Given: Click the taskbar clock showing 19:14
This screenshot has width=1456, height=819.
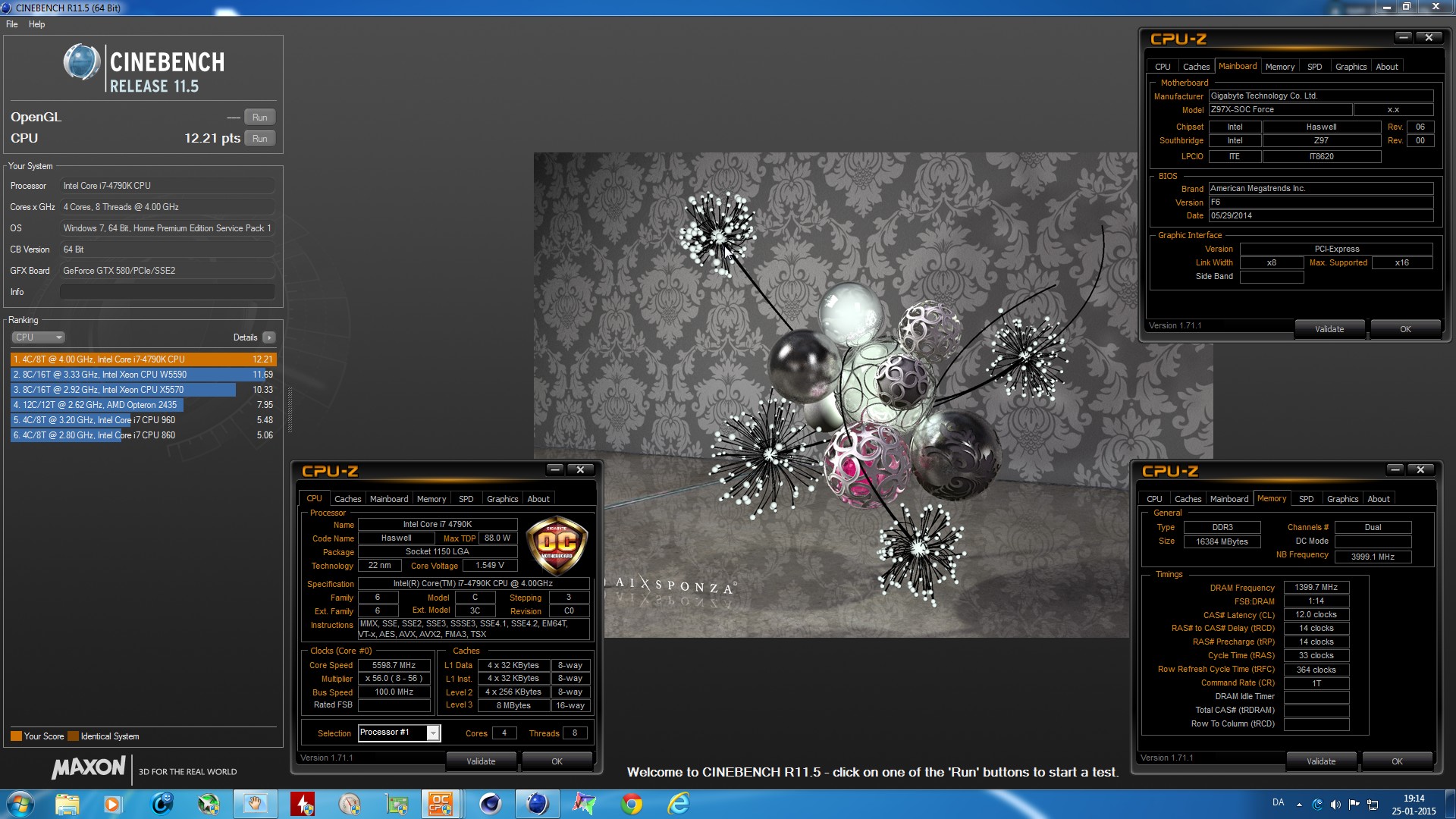Looking at the screenshot, I should tap(1414, 805).
